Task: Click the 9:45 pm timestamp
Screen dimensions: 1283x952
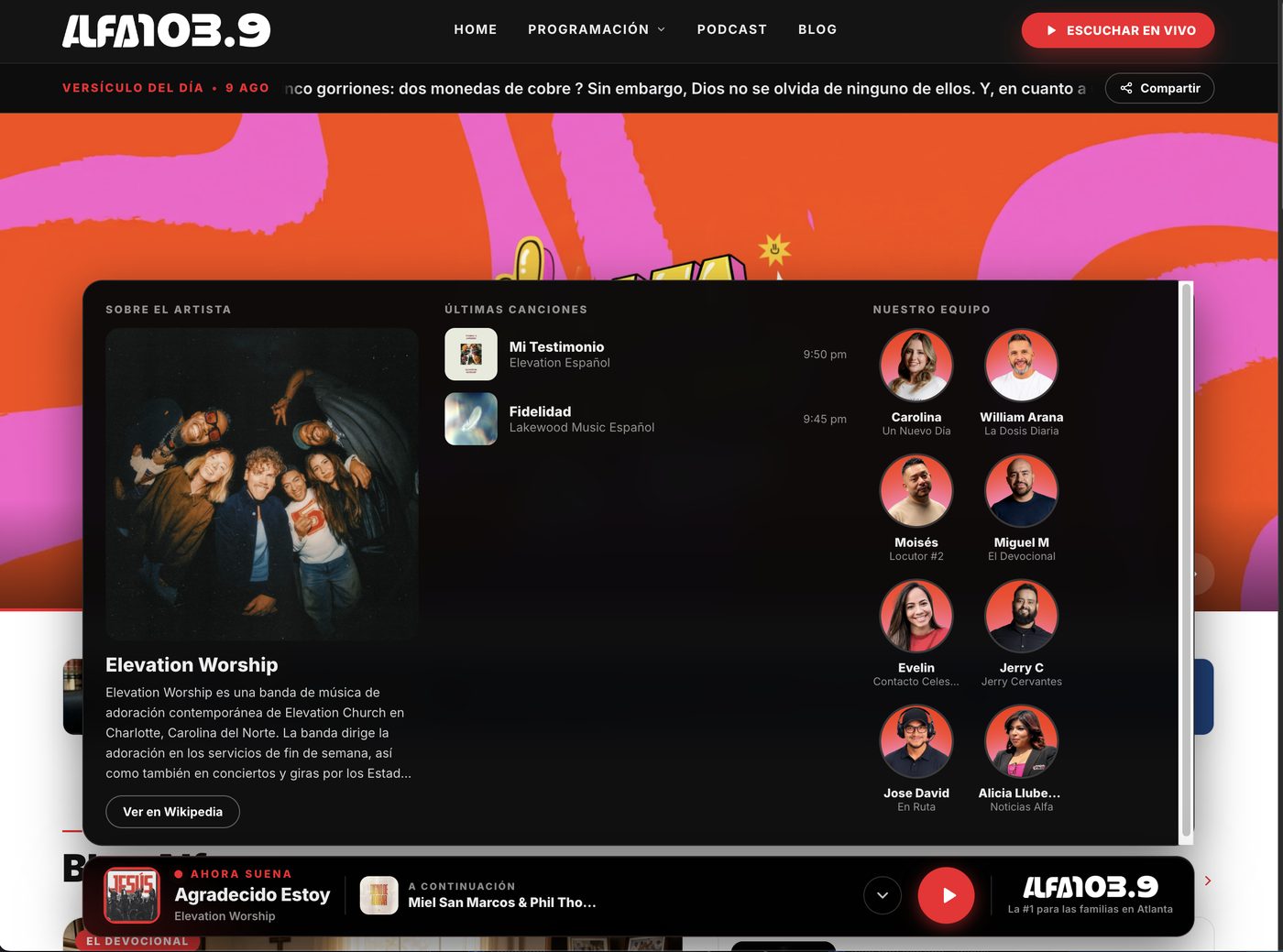Action: click(x=825, y=419)
